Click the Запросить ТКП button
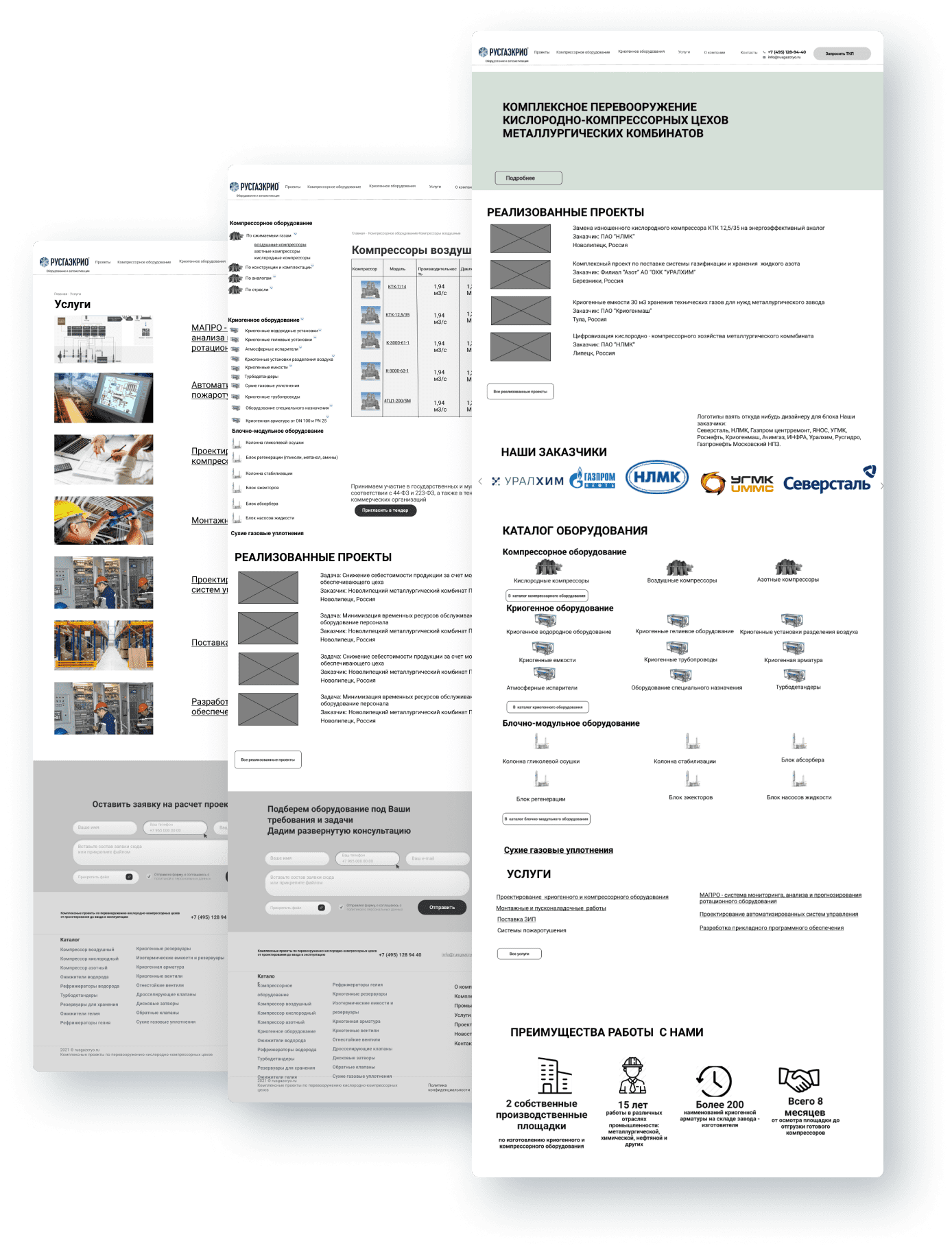 pos(842,54)
